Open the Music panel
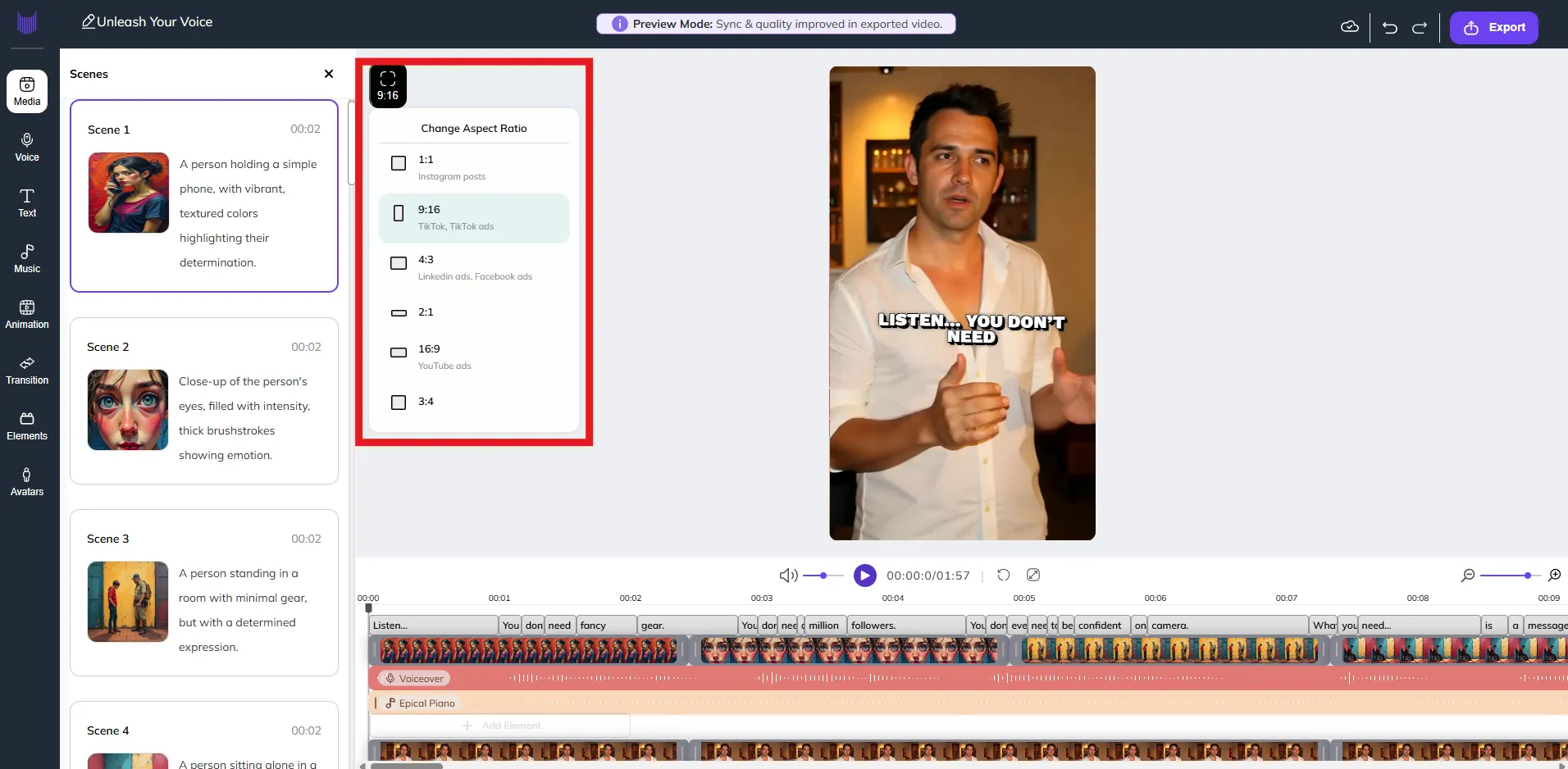 (27, 258)
